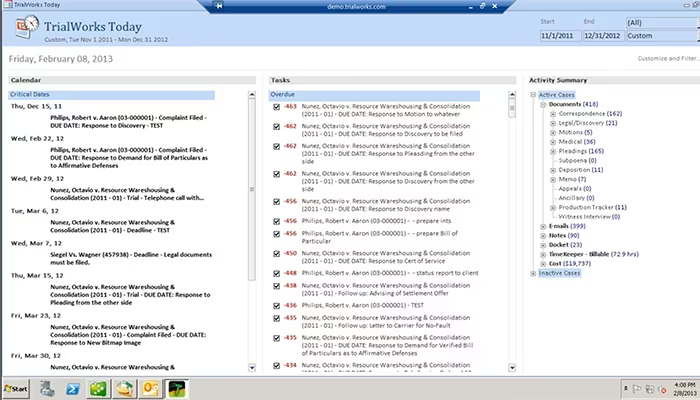Toggle checkbox for -438 Advising of Settlement Offer
Screen dimensions: 700x400
coord(277,286)
